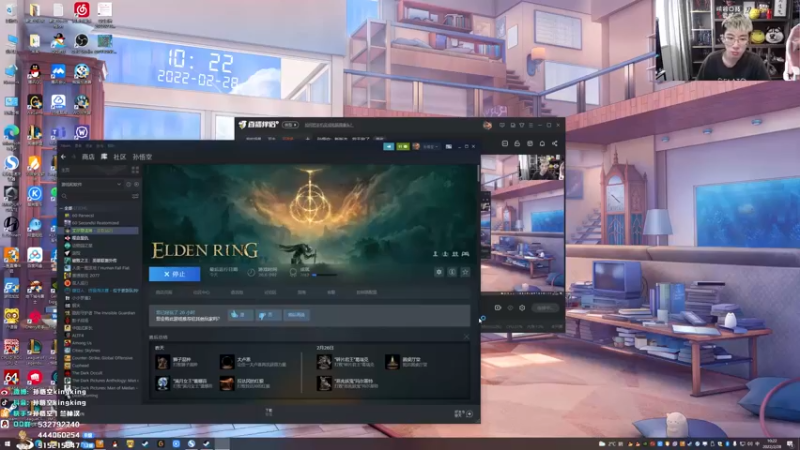Focus the Steam library search field
This screenshot has width=800, height=450.
95,196
